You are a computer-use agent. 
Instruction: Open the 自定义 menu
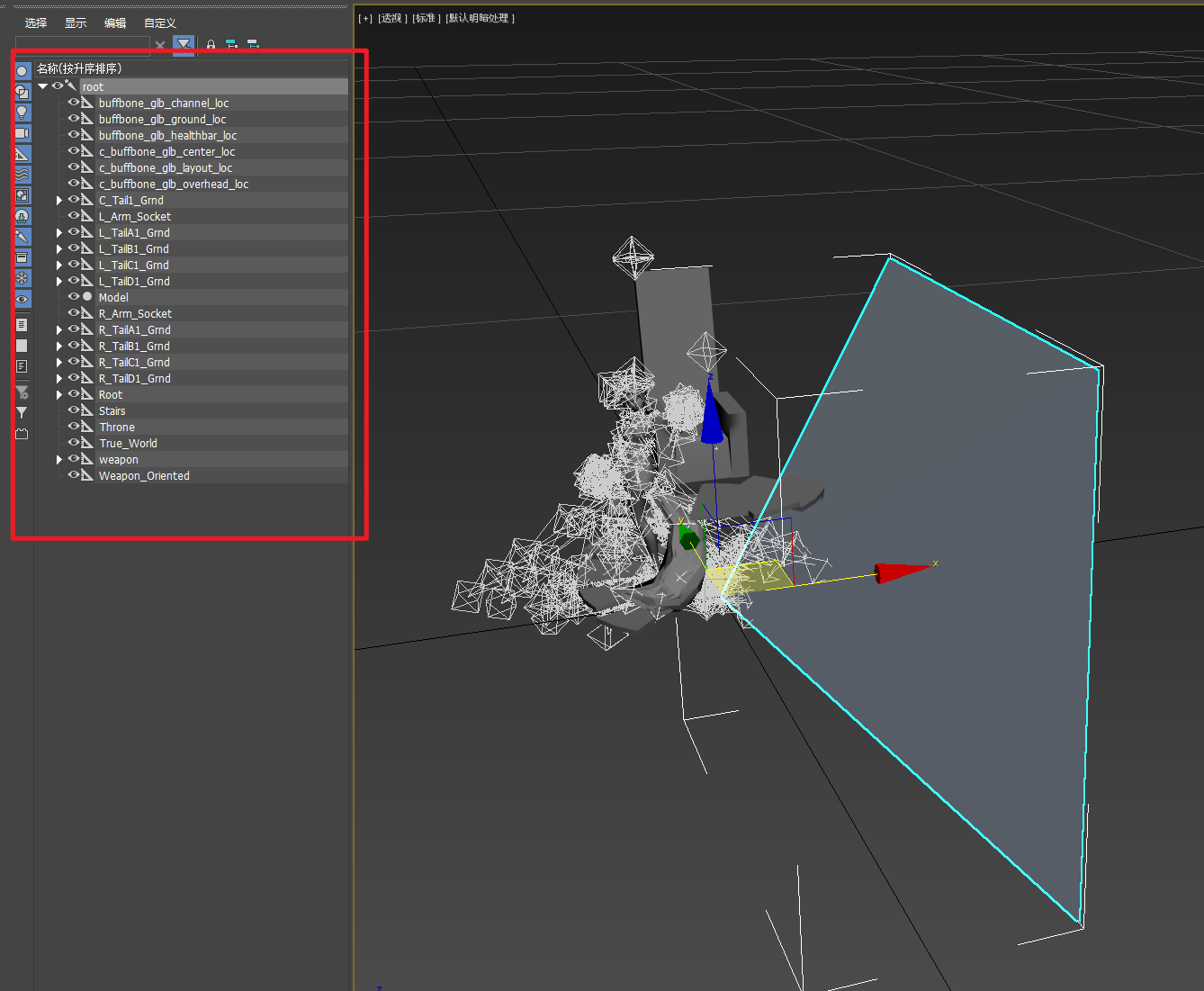click(160, 23)
